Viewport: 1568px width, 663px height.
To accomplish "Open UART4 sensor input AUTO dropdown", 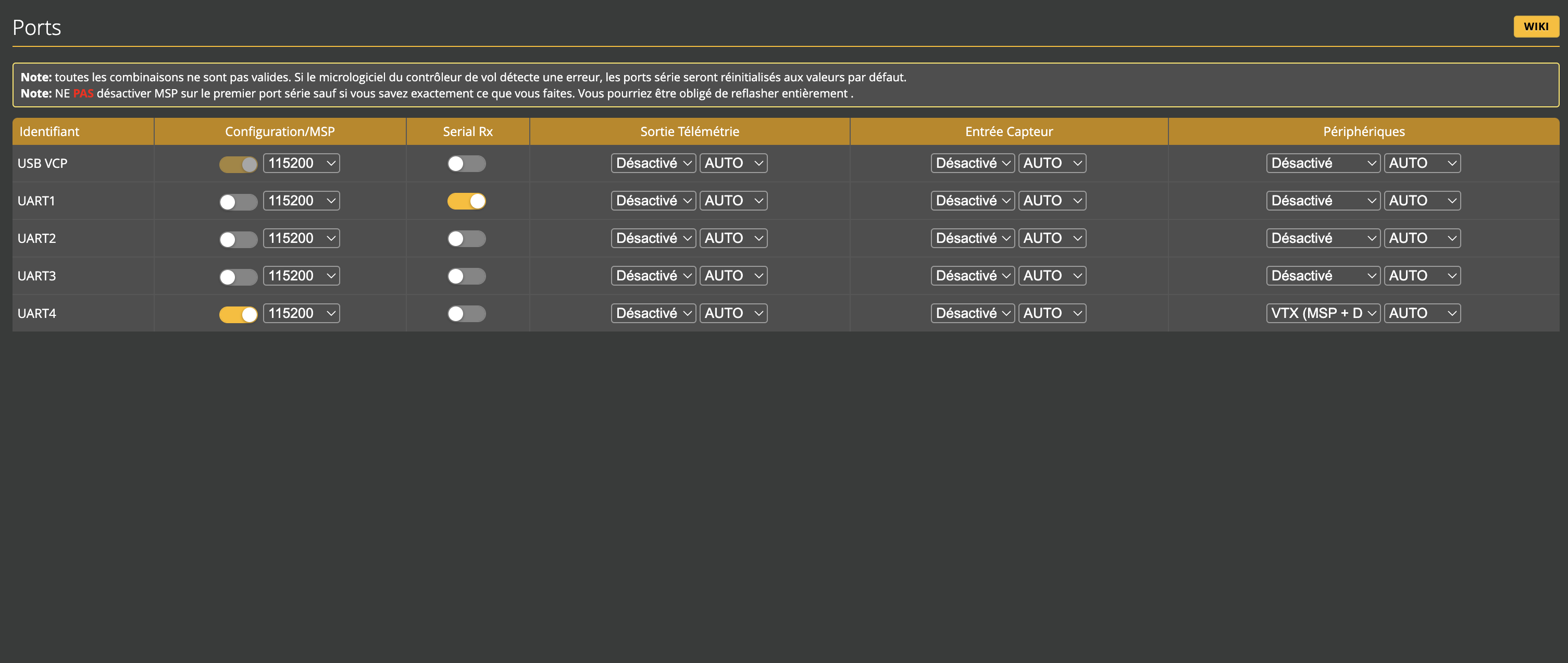I will tap(1052, 313).
